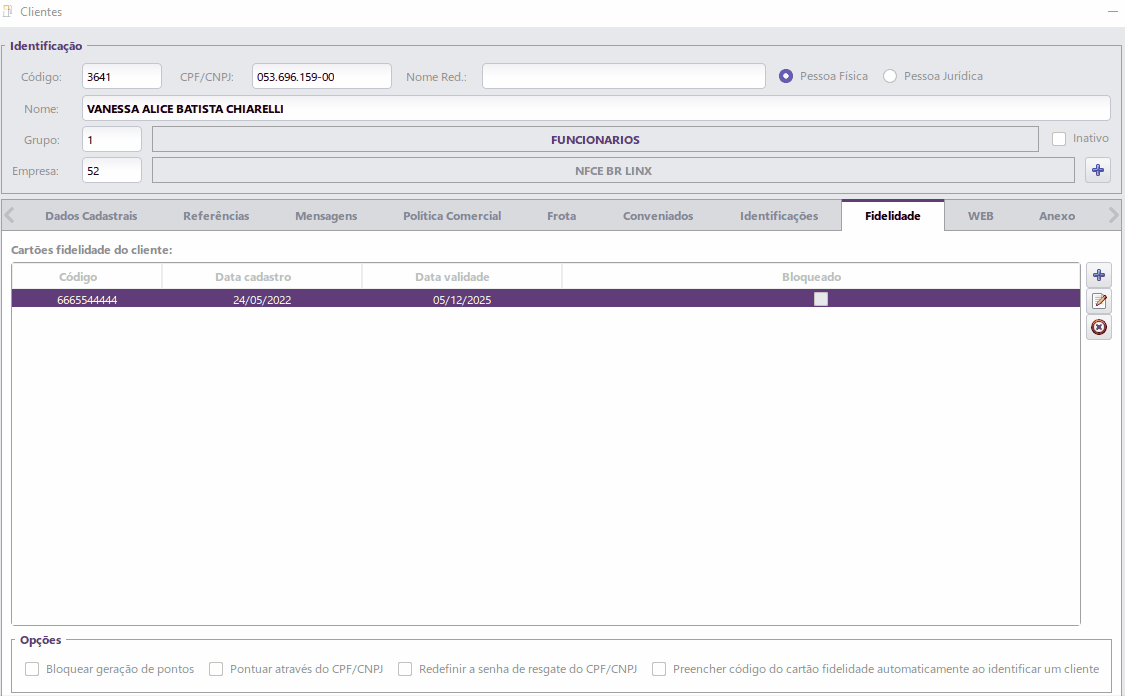
Task: Enable Bloquear geração de pontos
Action: [x=32, y=669]
